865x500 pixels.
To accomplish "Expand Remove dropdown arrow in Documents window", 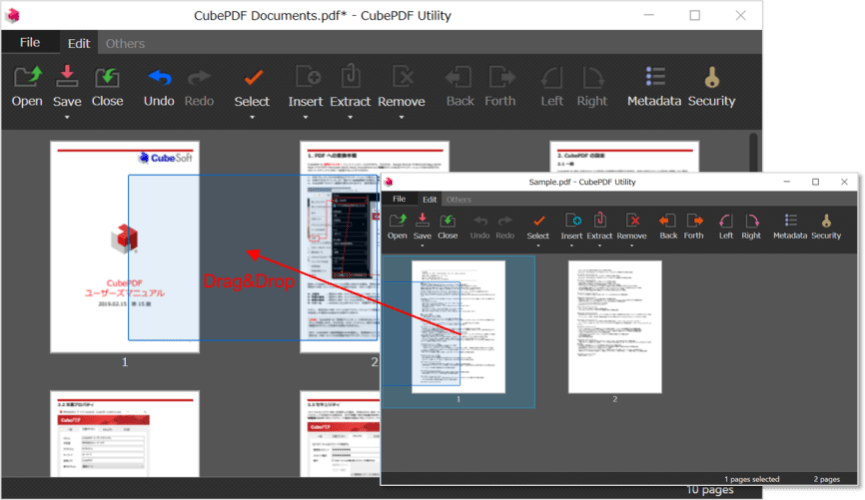I will 402,117.
